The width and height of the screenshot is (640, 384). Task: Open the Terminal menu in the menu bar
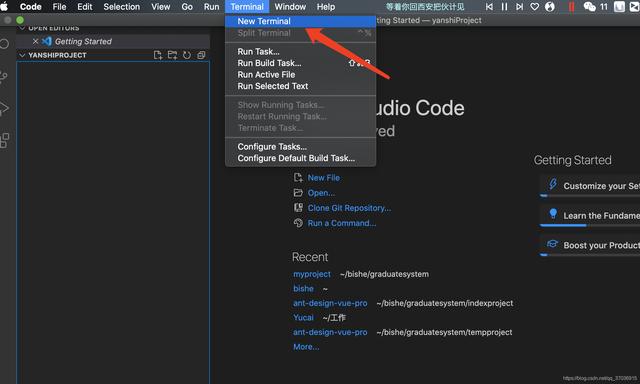(x=247, y=7)
